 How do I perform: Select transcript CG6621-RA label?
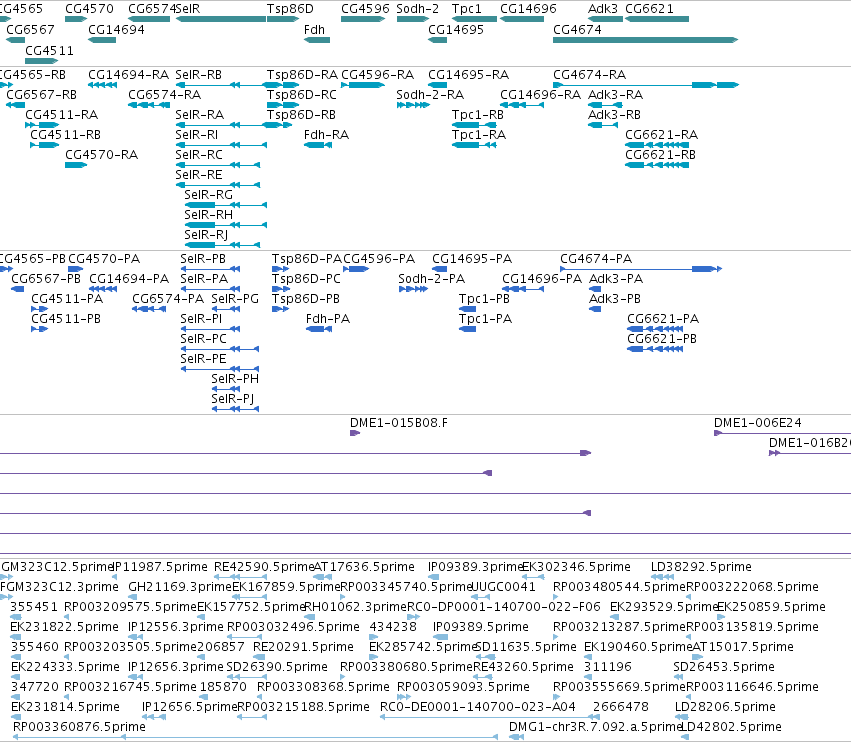(x=662, y=135)
